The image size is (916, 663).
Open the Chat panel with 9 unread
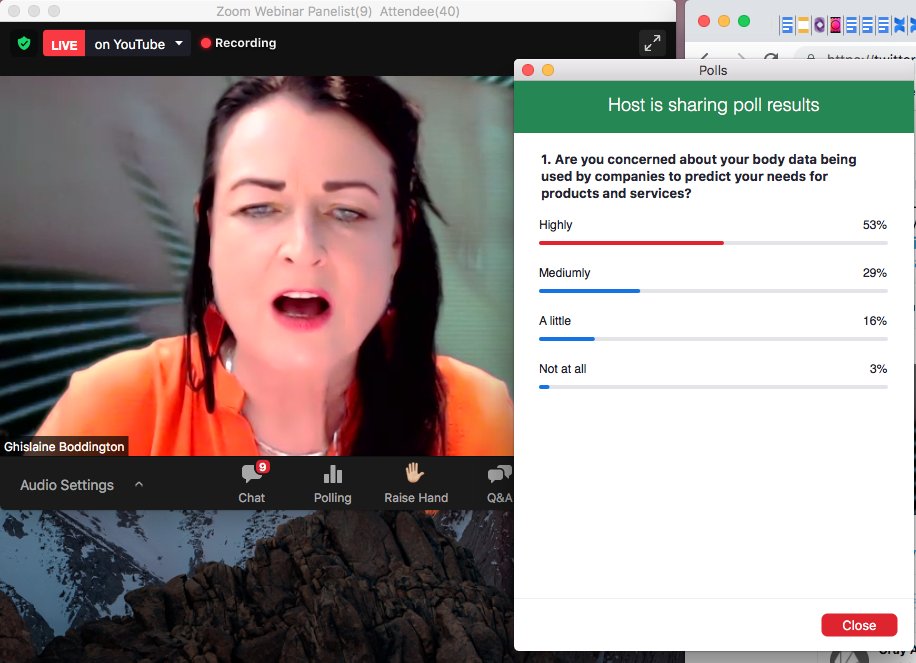coord(252,484)
